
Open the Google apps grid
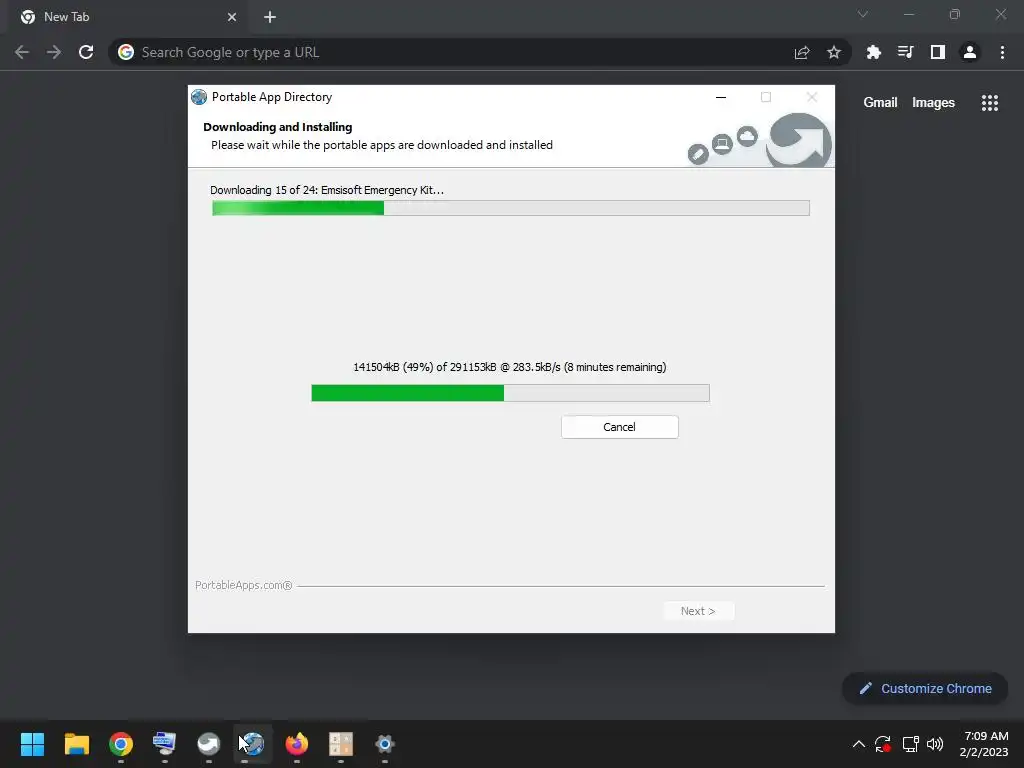pyautogui.click(x=990, y=103)
